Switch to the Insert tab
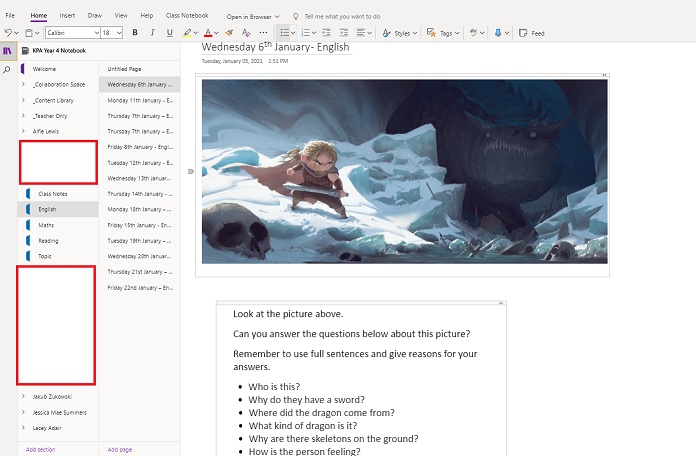This screenshot has height=456, width=696. 67,16
